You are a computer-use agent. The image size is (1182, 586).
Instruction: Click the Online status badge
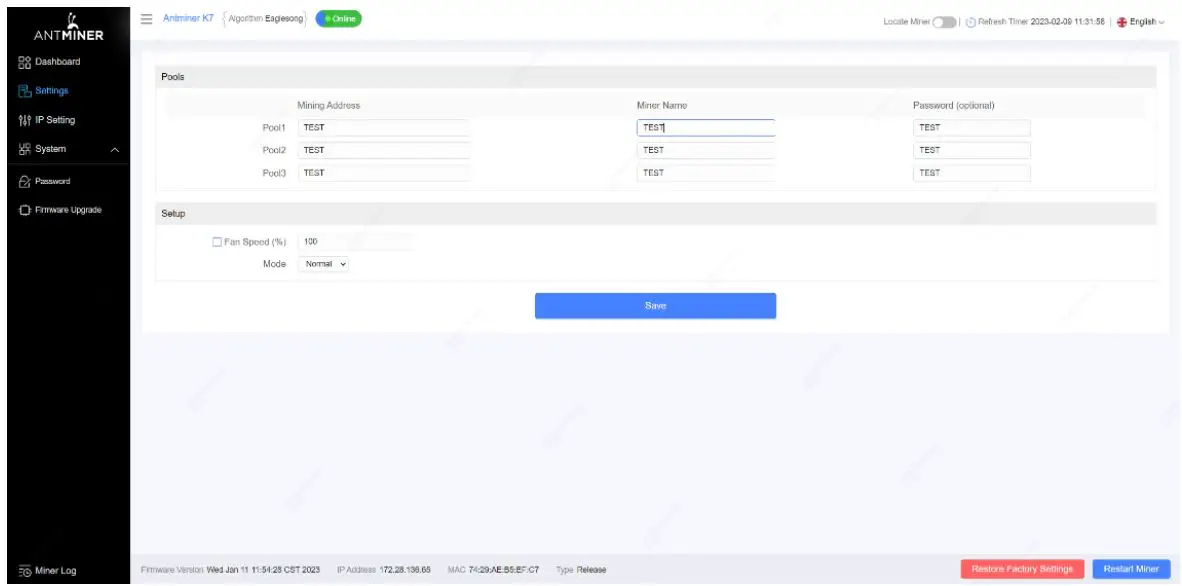point(338,19)
